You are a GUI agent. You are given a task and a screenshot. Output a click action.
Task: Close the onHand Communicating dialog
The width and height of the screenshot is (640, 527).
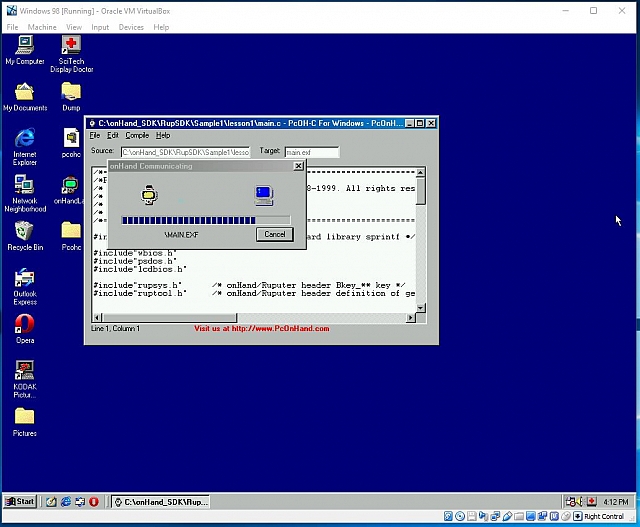pyautogui.click(x=298, y=166)
